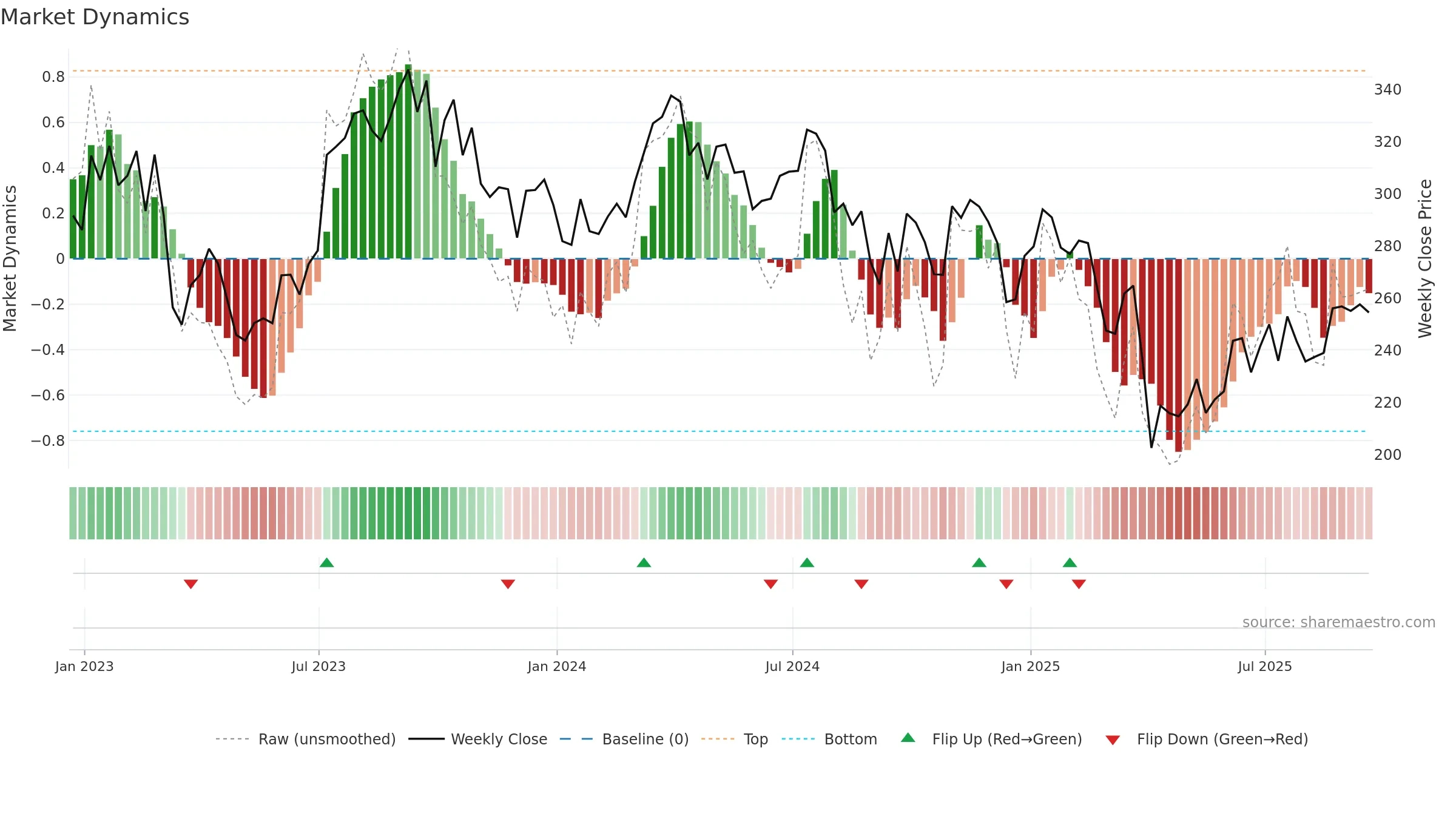Toggle the Flip Down (Green→Red) legend entry
The width and height of the screenshot is (1456, 819).
1207,739
